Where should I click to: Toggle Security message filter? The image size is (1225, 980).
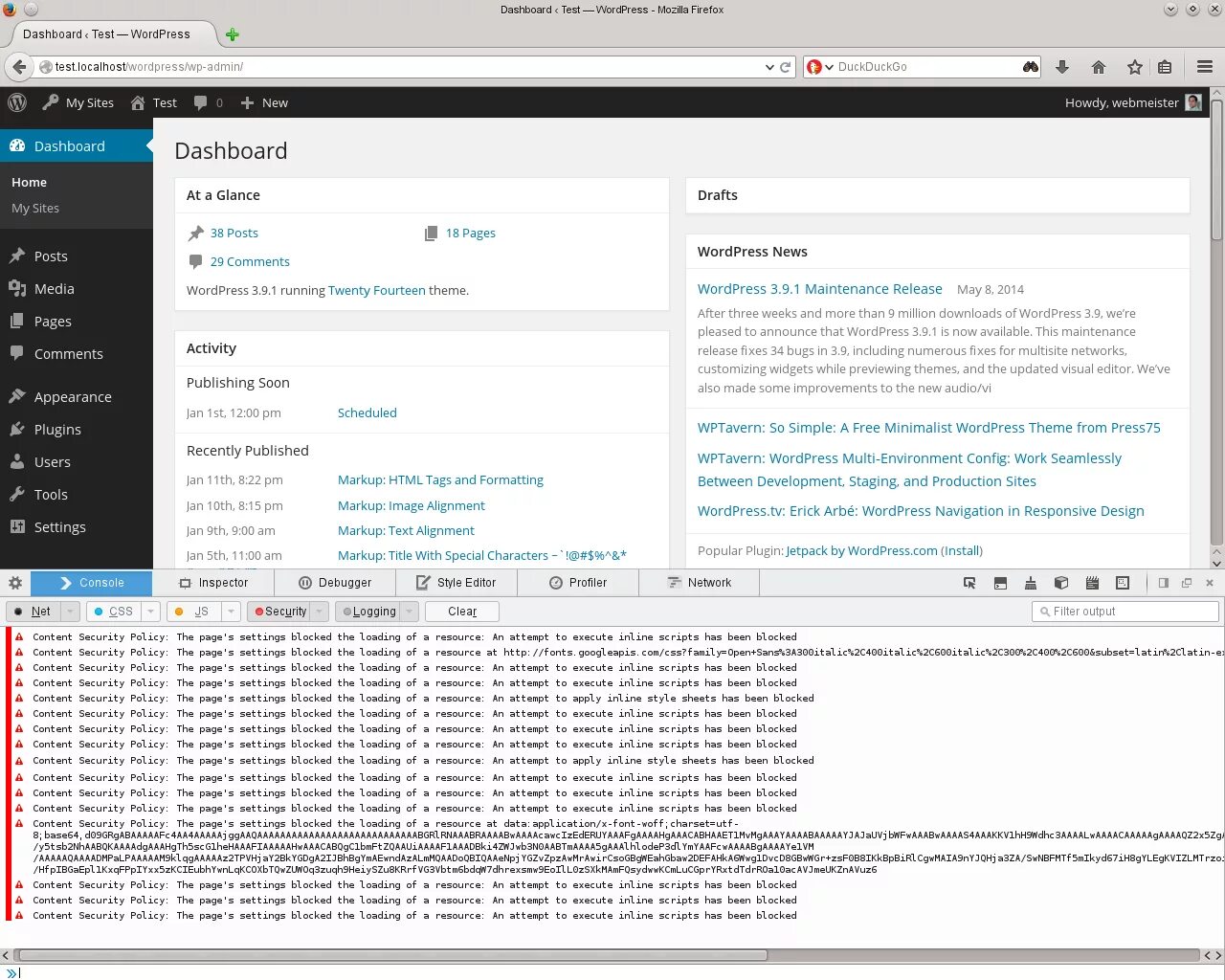coord(279,612)
